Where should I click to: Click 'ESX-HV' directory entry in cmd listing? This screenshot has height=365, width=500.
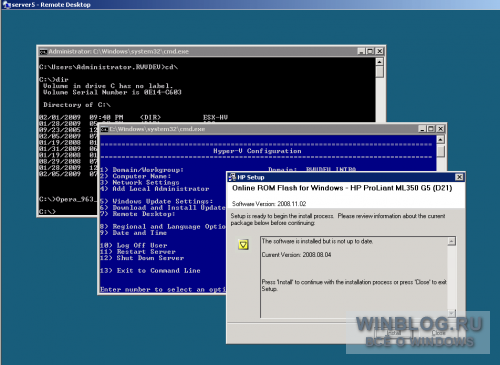(215, 117)
